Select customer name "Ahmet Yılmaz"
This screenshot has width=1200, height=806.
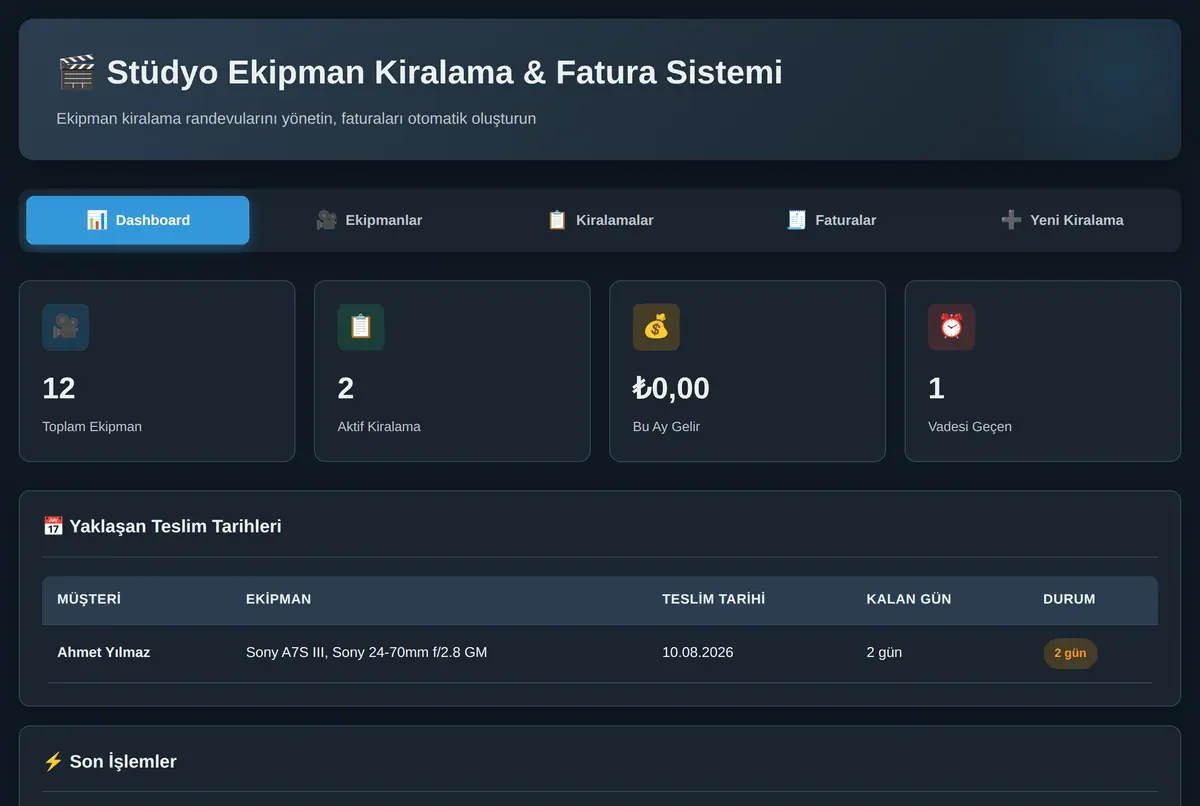[x=104, y=652]
